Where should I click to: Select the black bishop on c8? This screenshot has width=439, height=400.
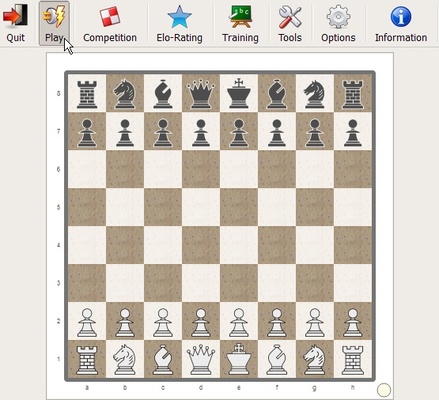(163, 93)
